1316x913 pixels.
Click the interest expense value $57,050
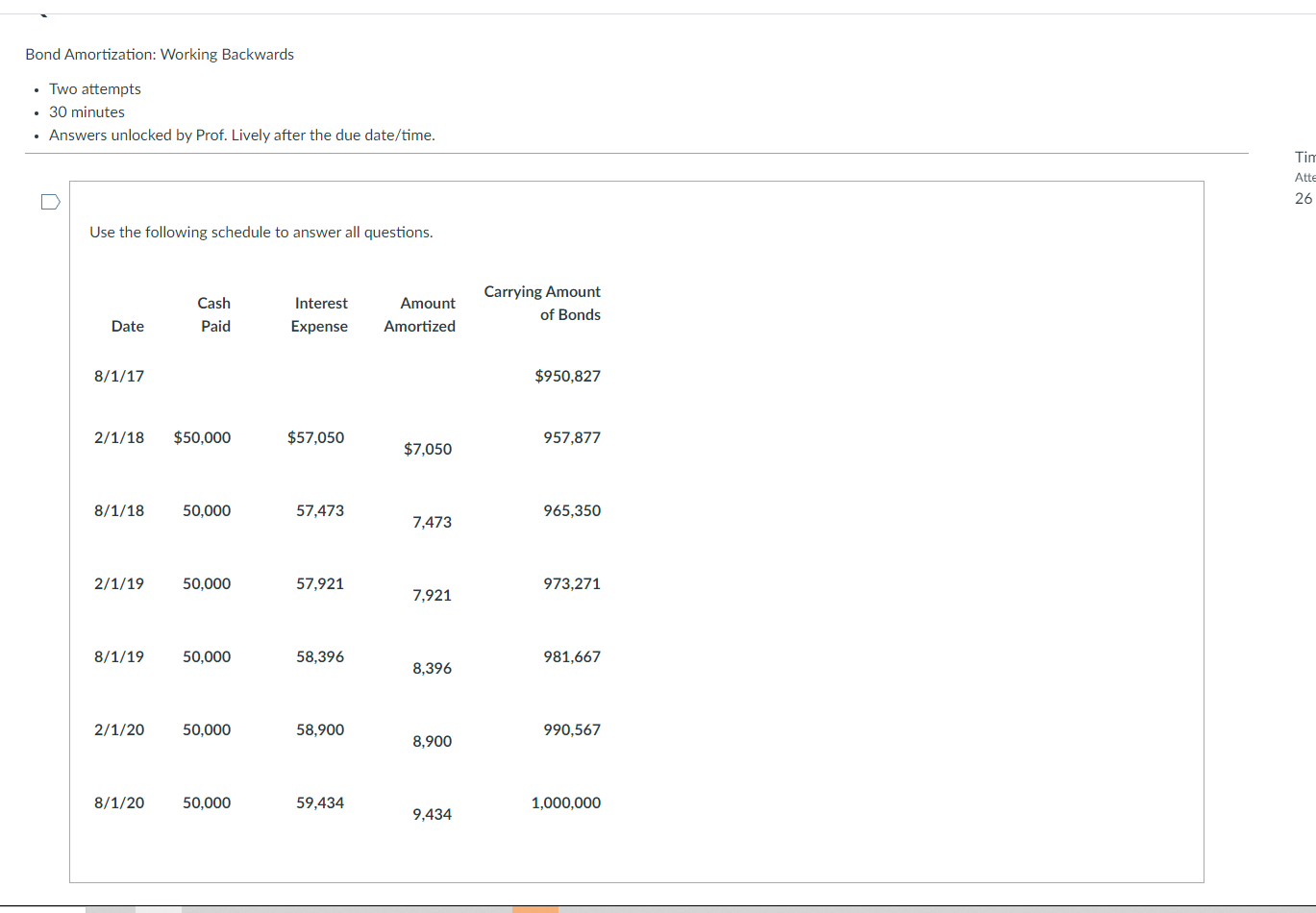point(315,438)
